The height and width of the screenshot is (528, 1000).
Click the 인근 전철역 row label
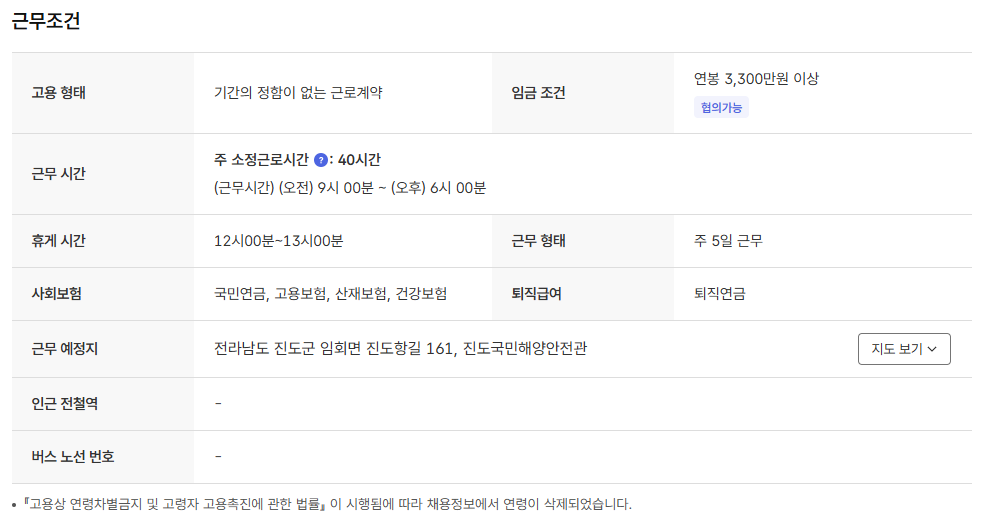coord(65,404)
